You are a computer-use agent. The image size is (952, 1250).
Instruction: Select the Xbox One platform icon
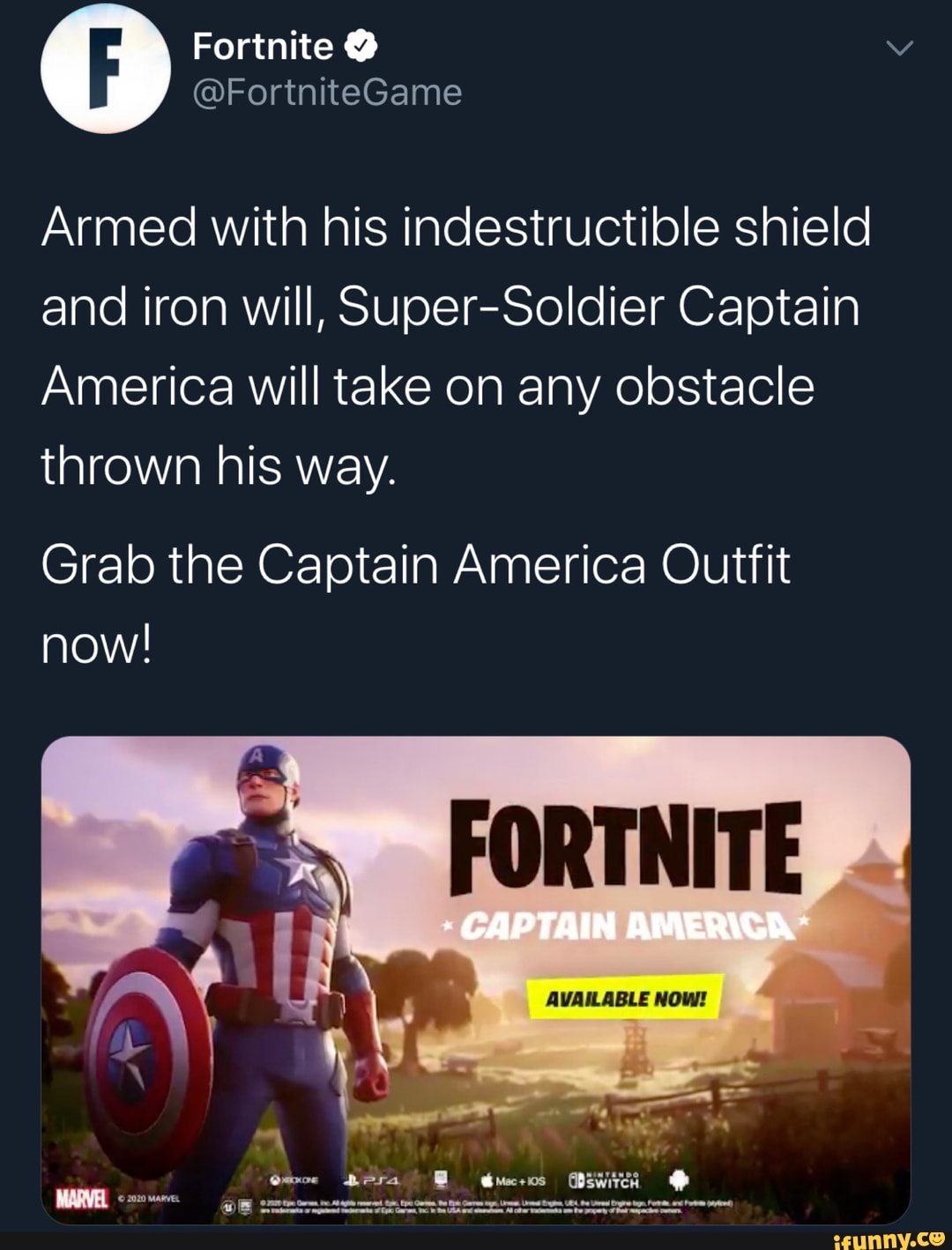tap(295, 1179)
